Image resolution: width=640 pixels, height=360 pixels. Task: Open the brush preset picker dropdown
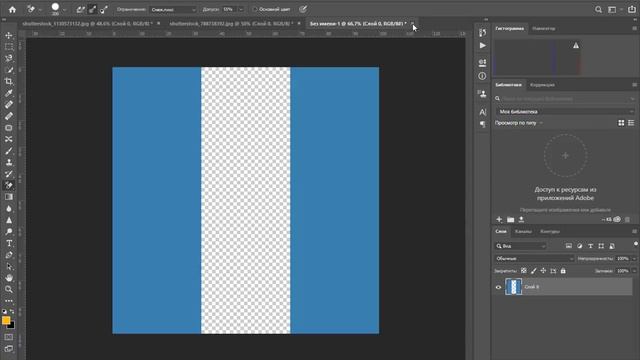(64, 9)
